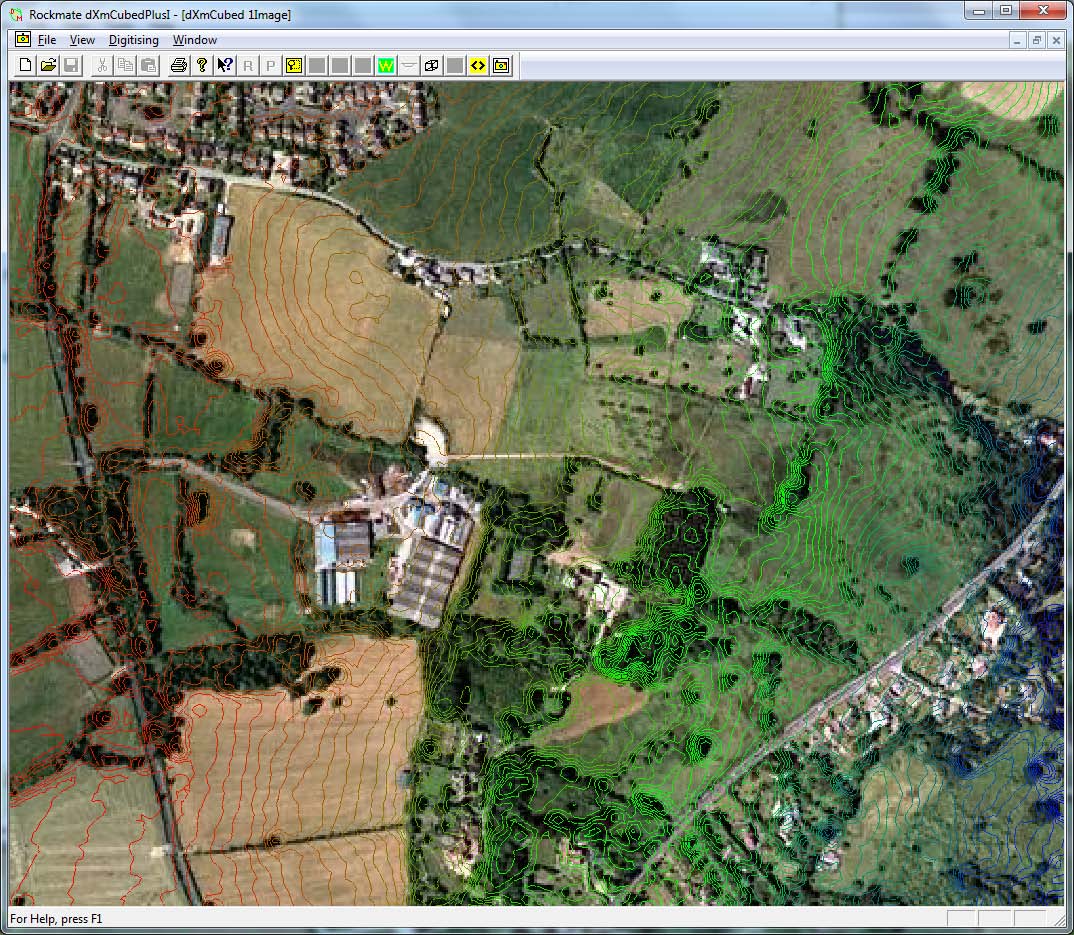Viewport: 1074px width, 935px height.
Task: Open the Digitising menu
Action: (x=133, y=40)
